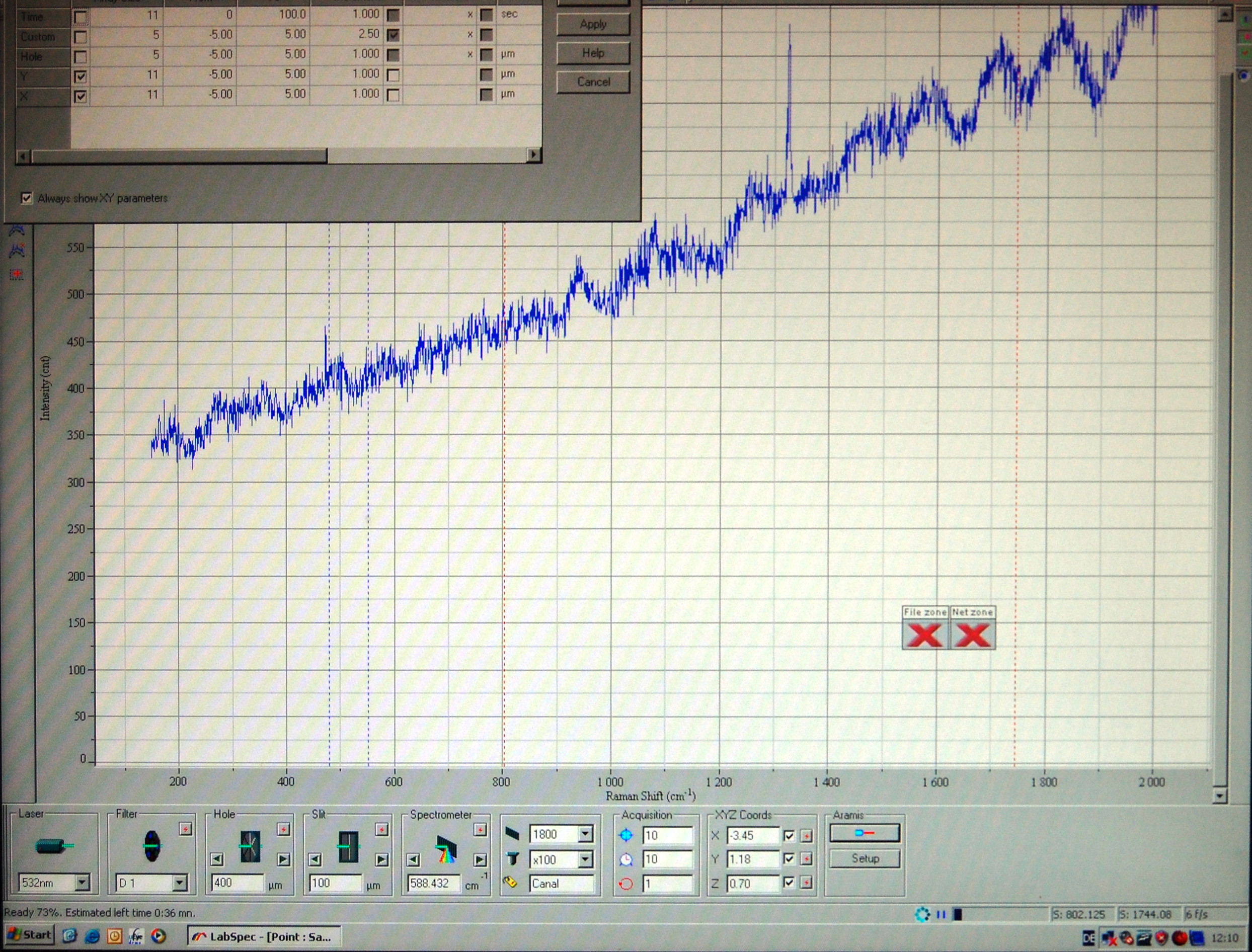The width and height of the screenshot is (1252, 952).
Task: Click the filter wheel icon in Filter panel
Action: pyautogui.click(x=152, y=845)
